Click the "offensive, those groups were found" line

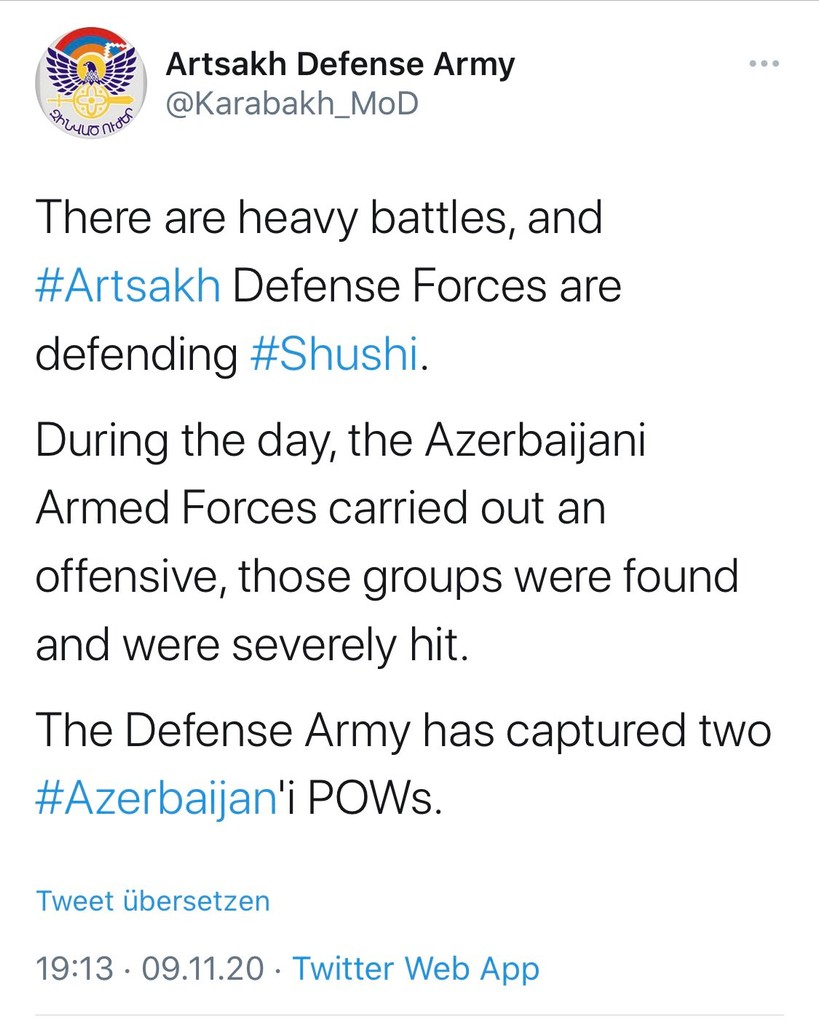tap(387, 577)
